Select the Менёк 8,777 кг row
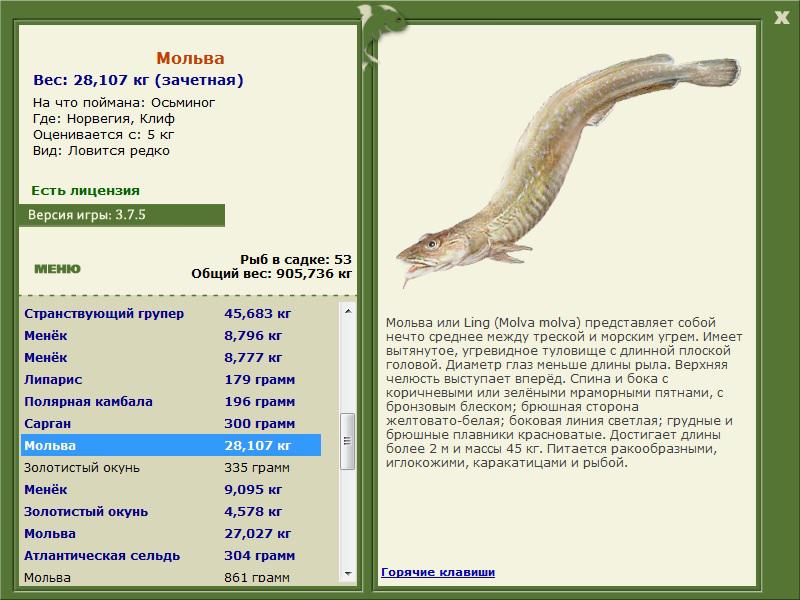 coord(171,357)
